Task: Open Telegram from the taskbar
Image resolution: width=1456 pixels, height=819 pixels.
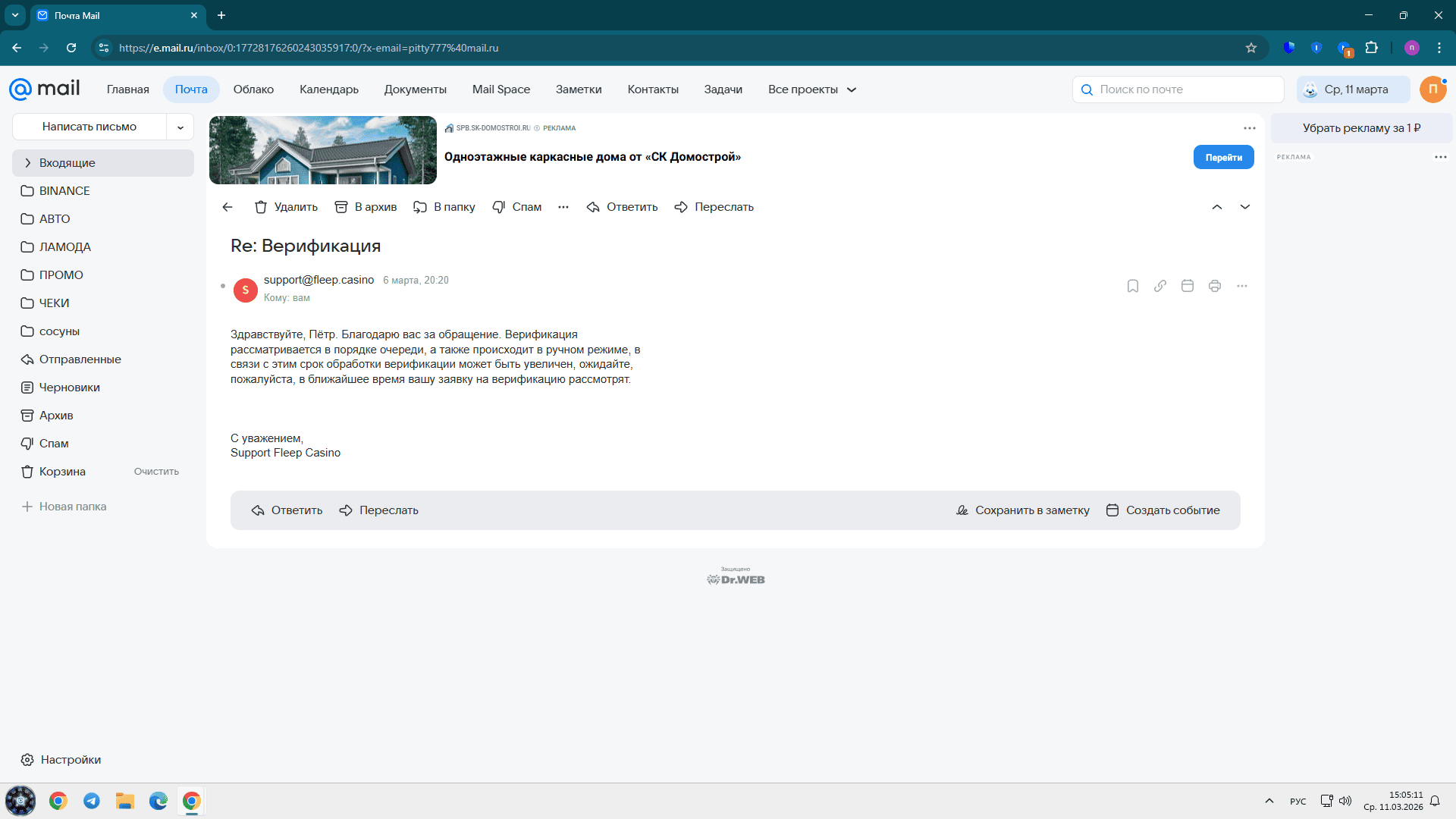Action: coord(92,801)
